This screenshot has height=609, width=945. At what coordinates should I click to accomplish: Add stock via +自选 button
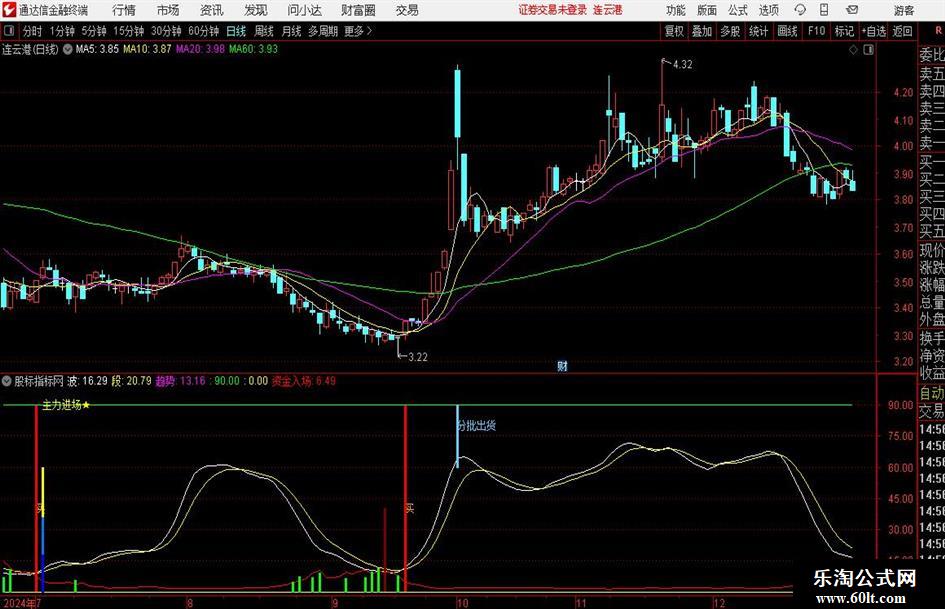click(874, 31)
